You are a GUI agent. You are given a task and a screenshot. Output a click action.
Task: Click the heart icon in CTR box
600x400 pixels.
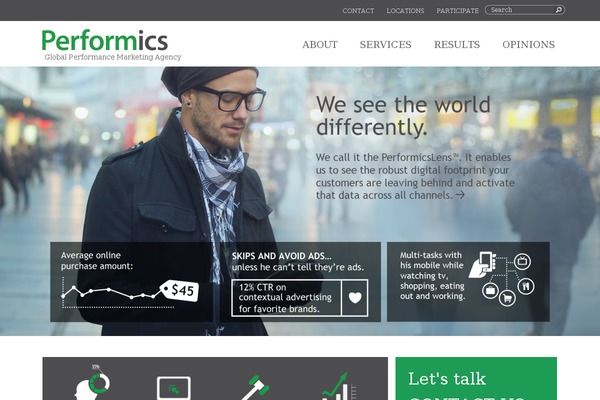tap(355, 297)
